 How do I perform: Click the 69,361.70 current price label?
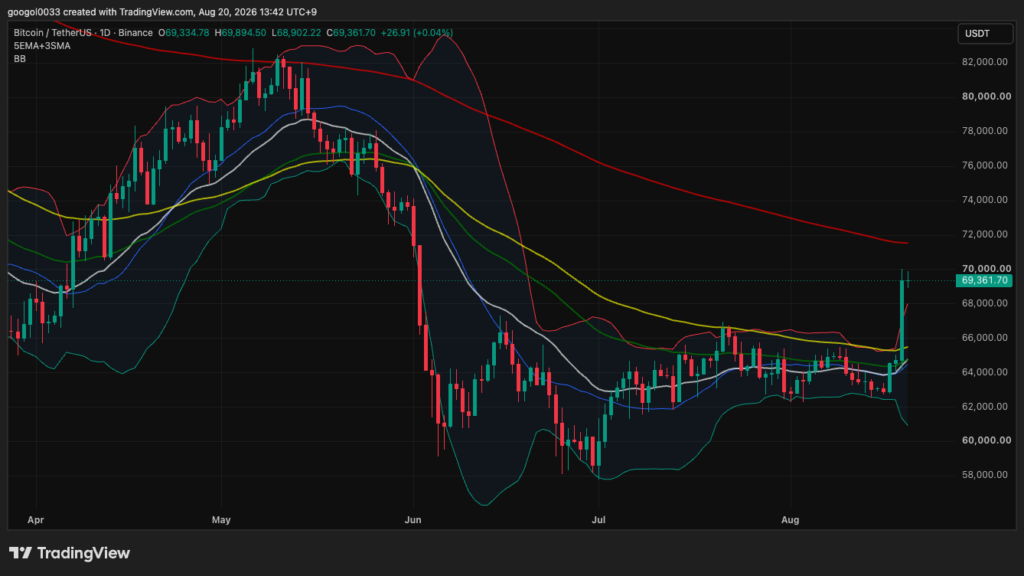point(984,280)
